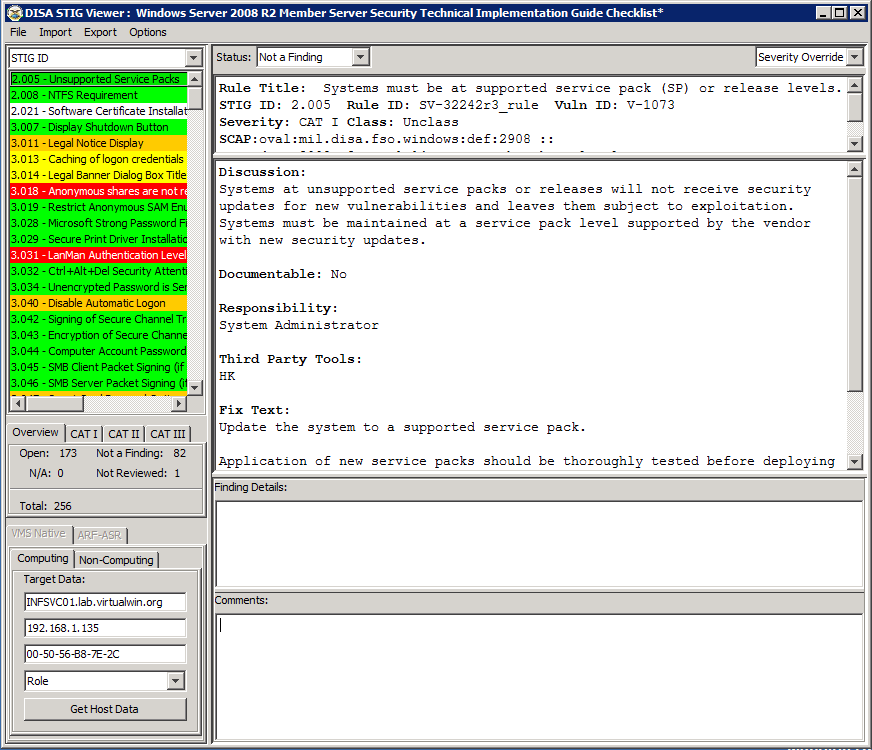Click the IP address field 192.168.1.135
This screenshot has width=872, height=750.
pyautogui.click(x=105, y=628)
